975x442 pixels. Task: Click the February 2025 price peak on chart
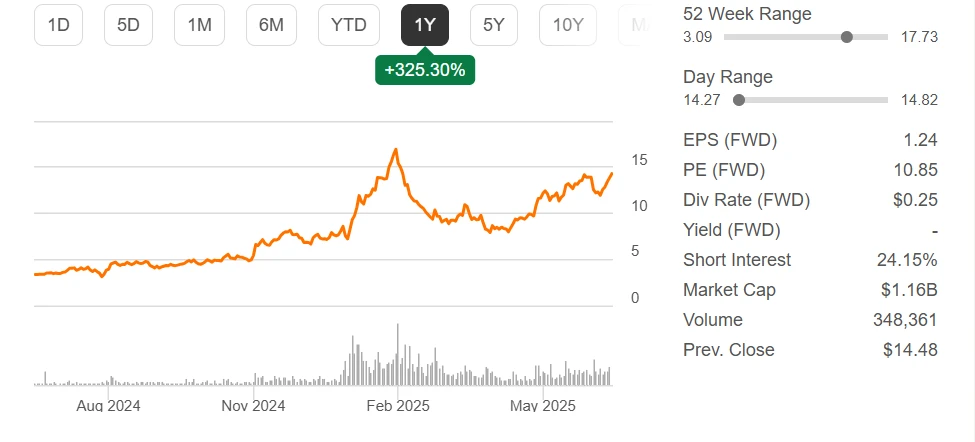click(x=396, y=150)
